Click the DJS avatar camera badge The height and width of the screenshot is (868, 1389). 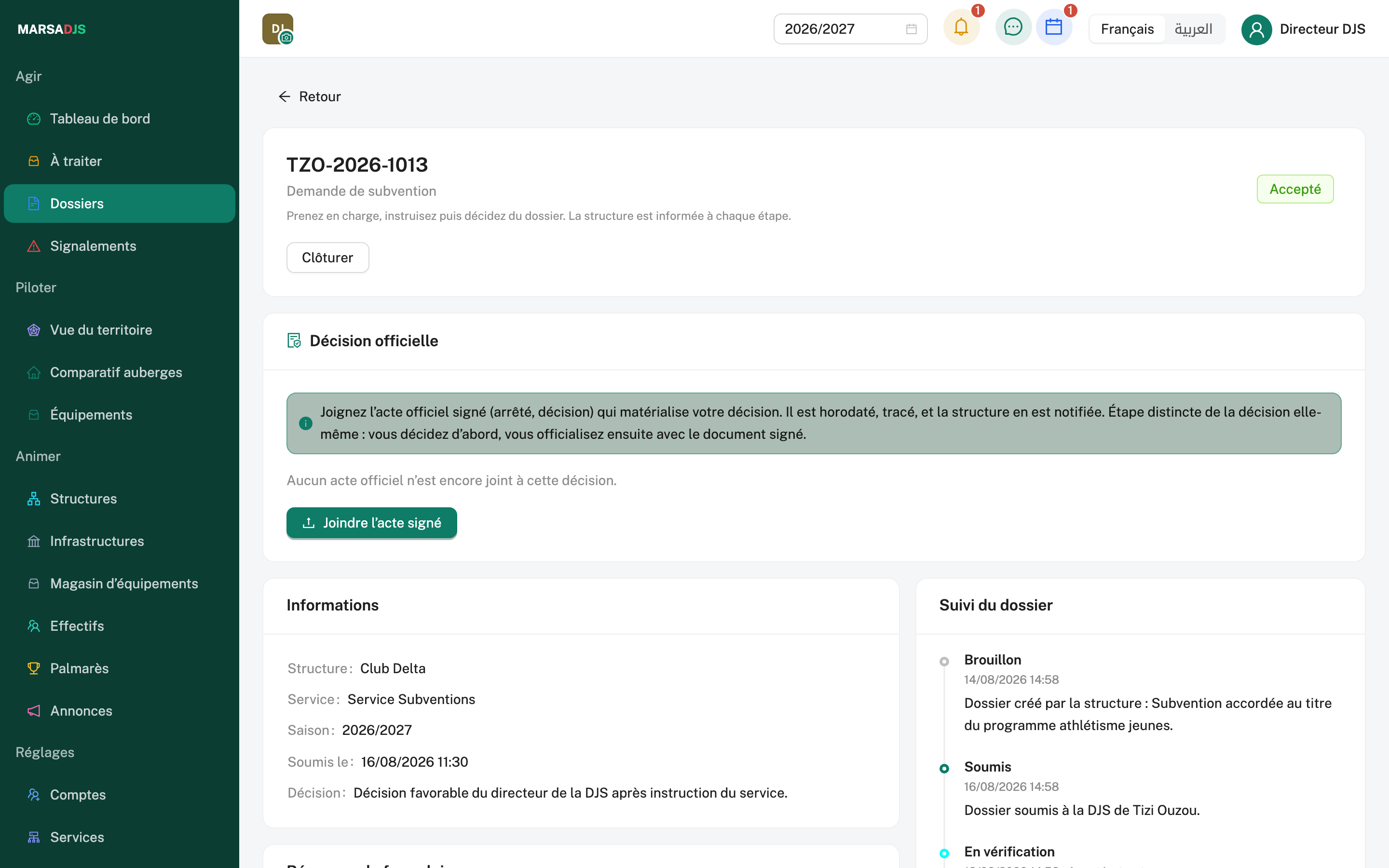coord(286,38)
